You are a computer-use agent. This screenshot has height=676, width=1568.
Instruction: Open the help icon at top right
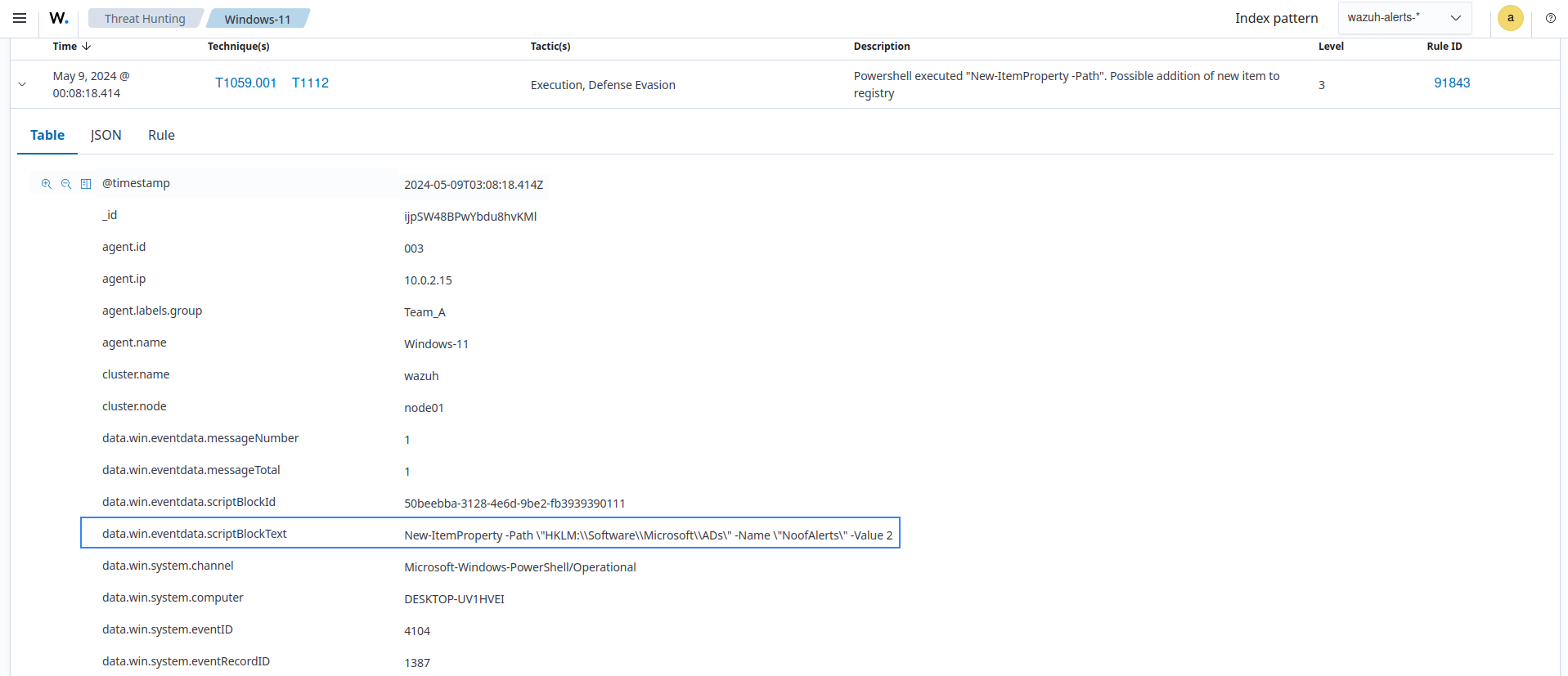tap(1550, 18)
